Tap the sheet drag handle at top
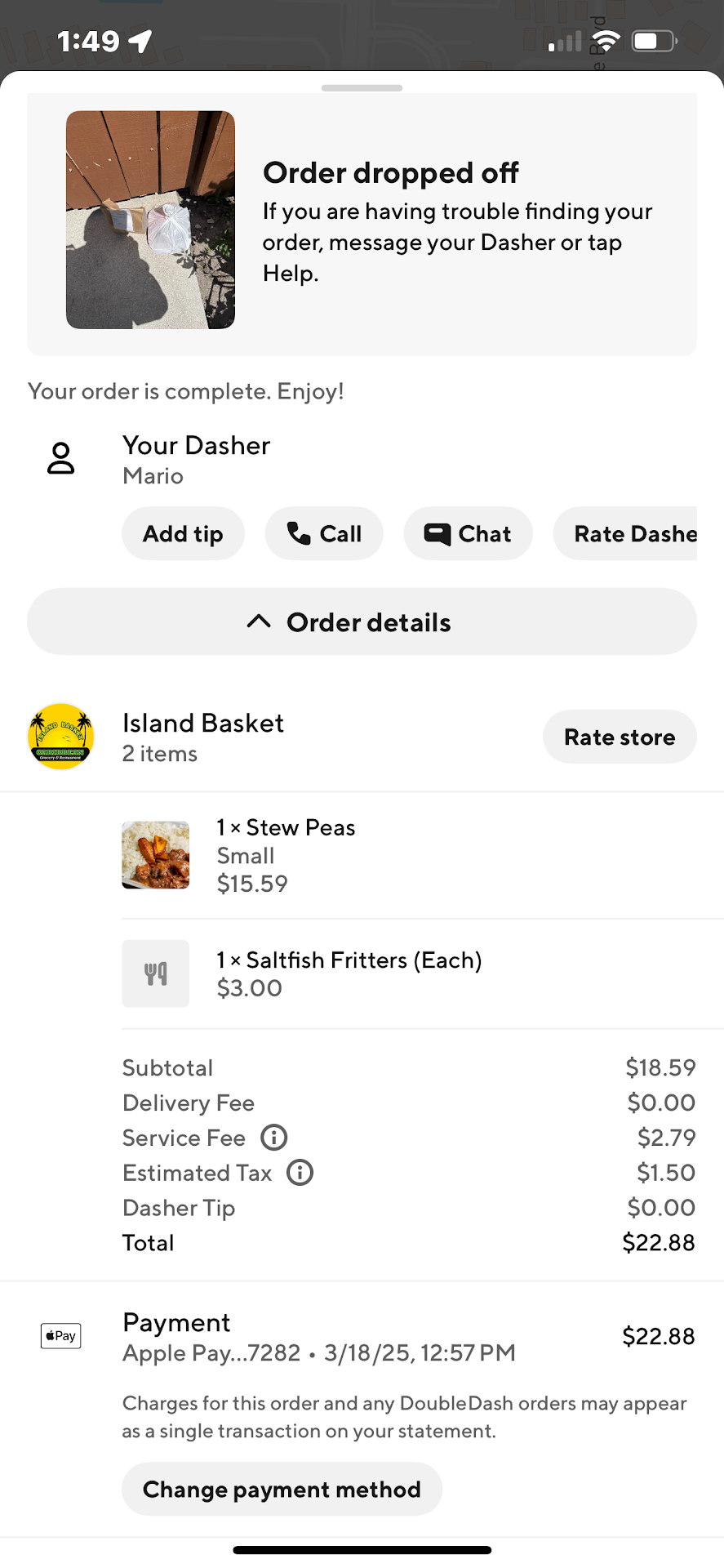The width and height of the screenshot is (724, 1568). coord(362,88)
